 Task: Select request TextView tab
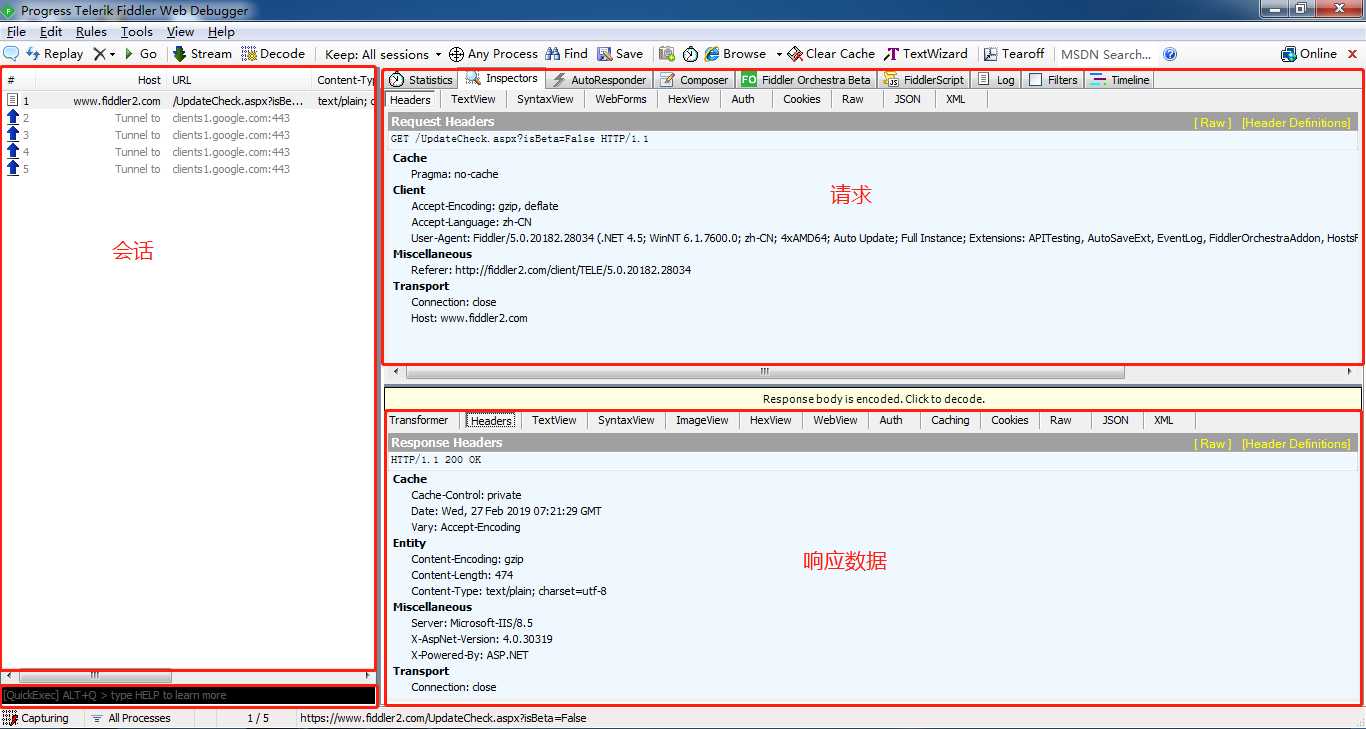coord(473,99)
